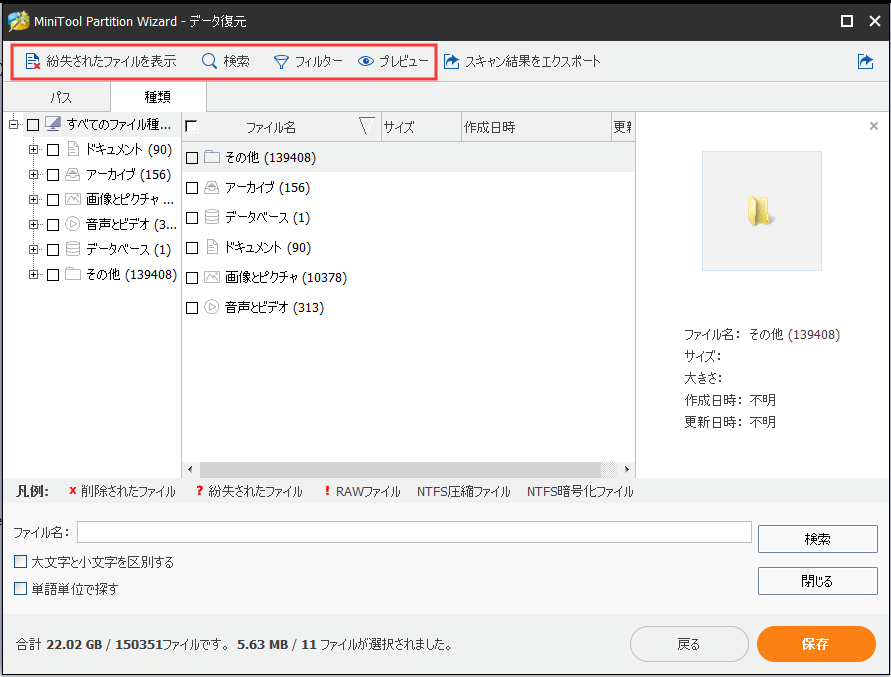This screenshot has height=677, width=891.
Task: Enable 大文字と小文字を区別する option
Action: [18, 561]
